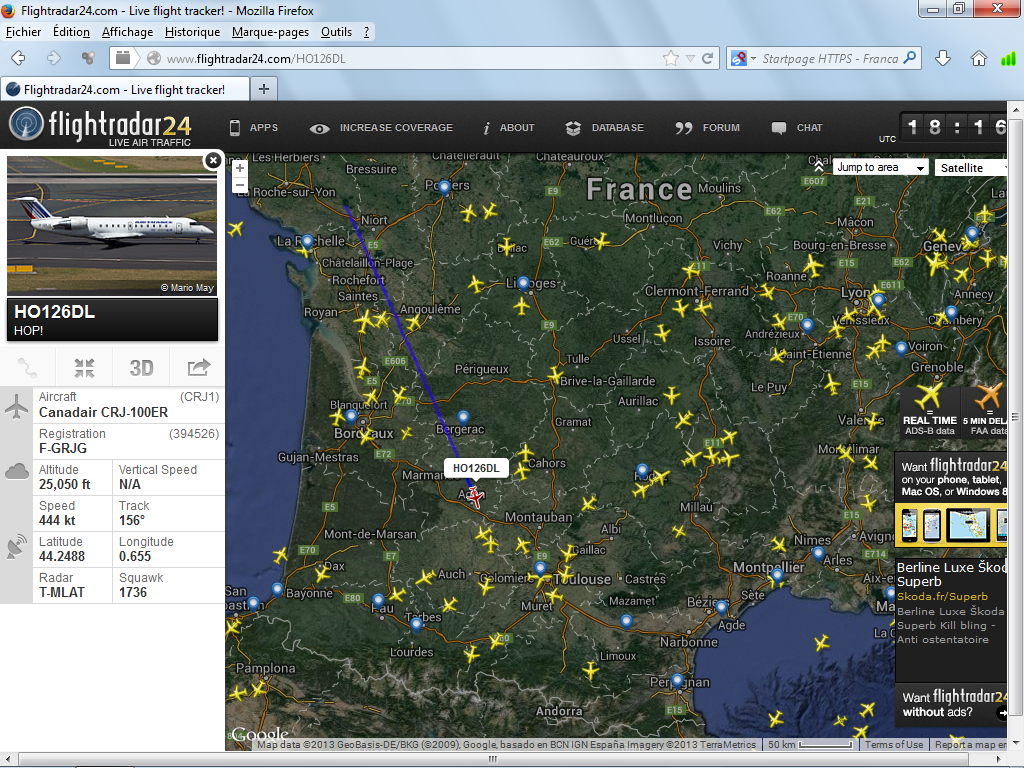This screenshot has width=1024, height=768.
Task: Open the Affichage menu
Action: [x=127, y=31]
